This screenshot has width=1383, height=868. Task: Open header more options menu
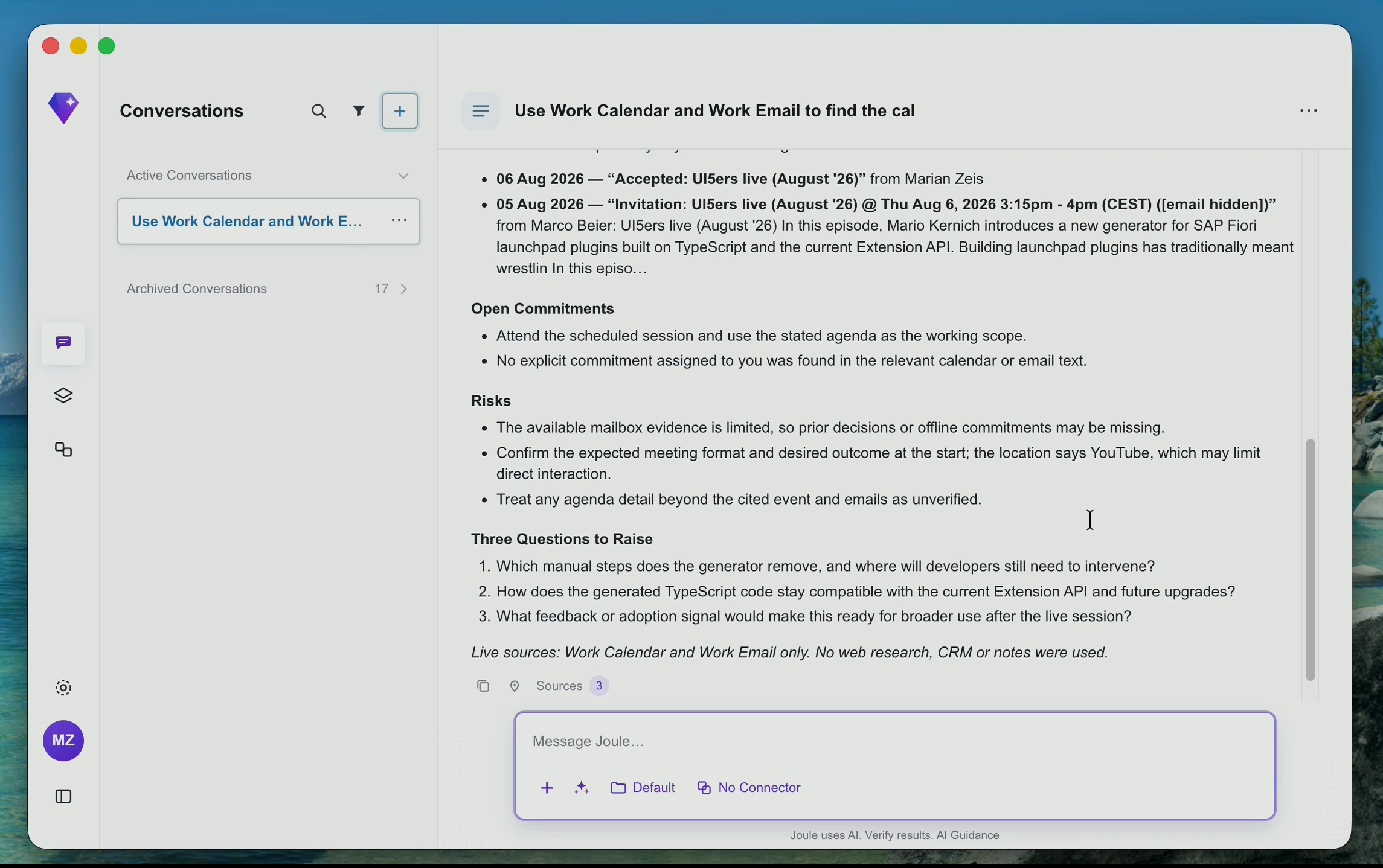pyautogui.click(x=1308, y=111)
